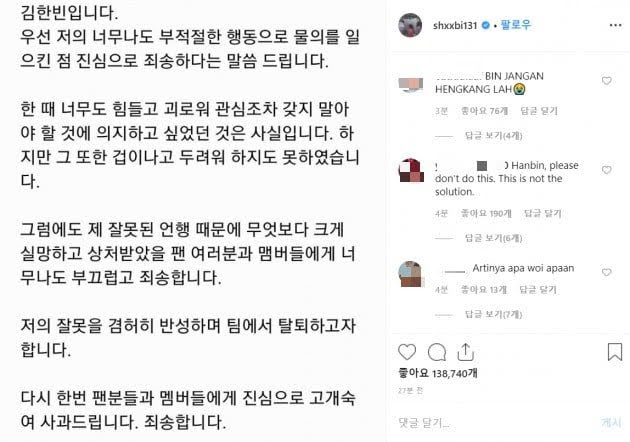The image size is (630, 442).
Task: Like the post with heart icon
Action: click(407, 352)
